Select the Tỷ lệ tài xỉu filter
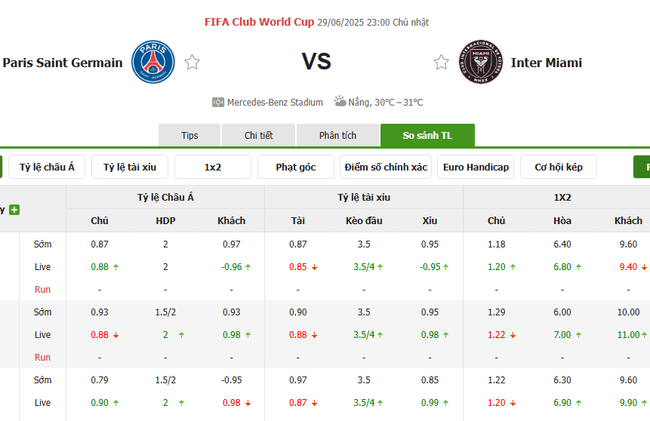650x421 pixels. 130,167
